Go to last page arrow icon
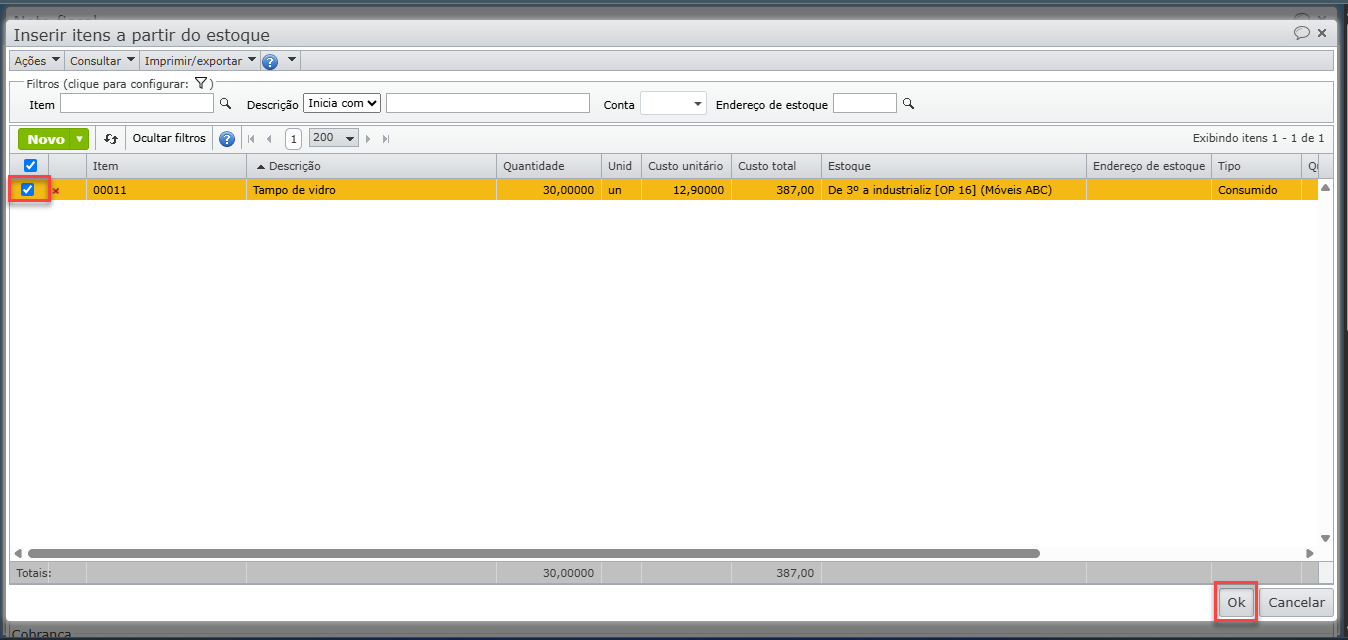Image resolution: width=1348 pixels, height=640 pixels. [386, 139]
